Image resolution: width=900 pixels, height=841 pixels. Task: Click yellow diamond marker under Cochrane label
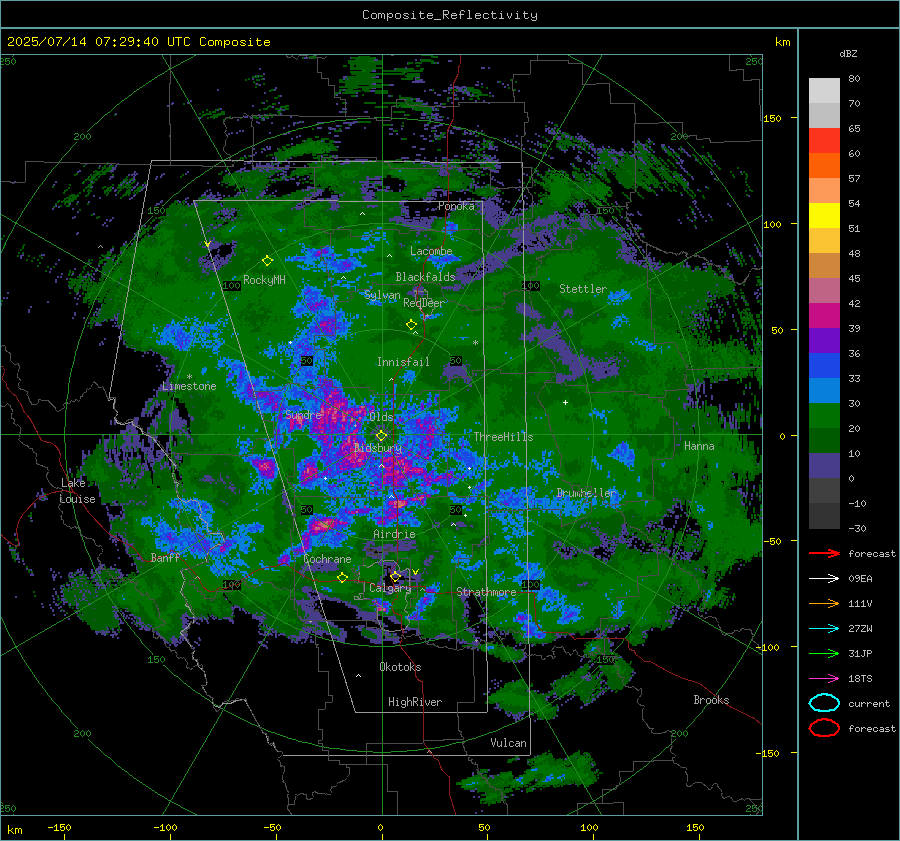coord(343,578)
